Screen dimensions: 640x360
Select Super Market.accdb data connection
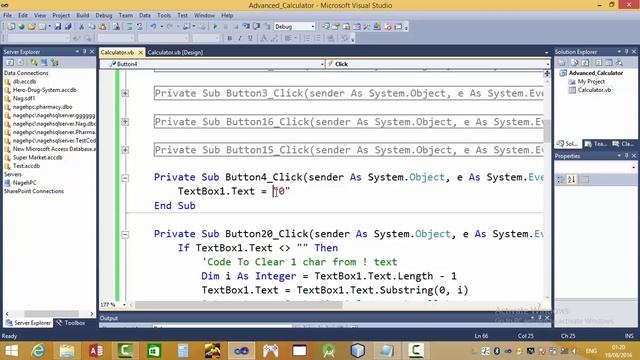coord(38,157)
